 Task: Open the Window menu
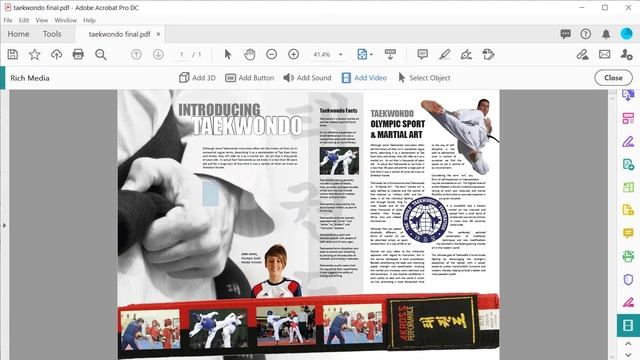click(65, 20)
